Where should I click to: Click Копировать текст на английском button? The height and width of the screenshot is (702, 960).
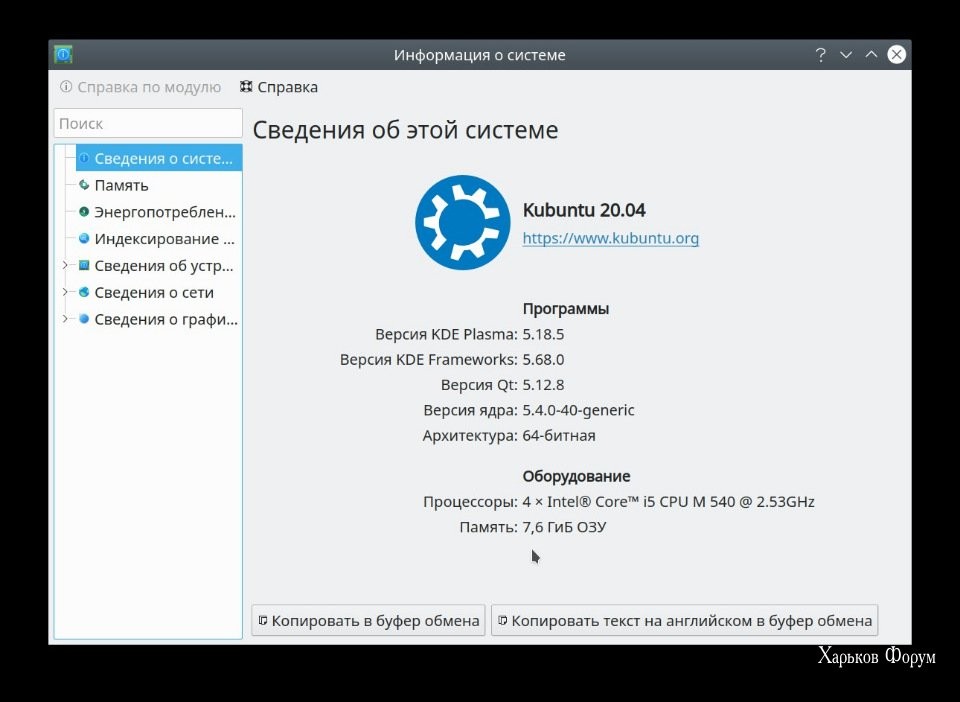[x=684, y=621]
